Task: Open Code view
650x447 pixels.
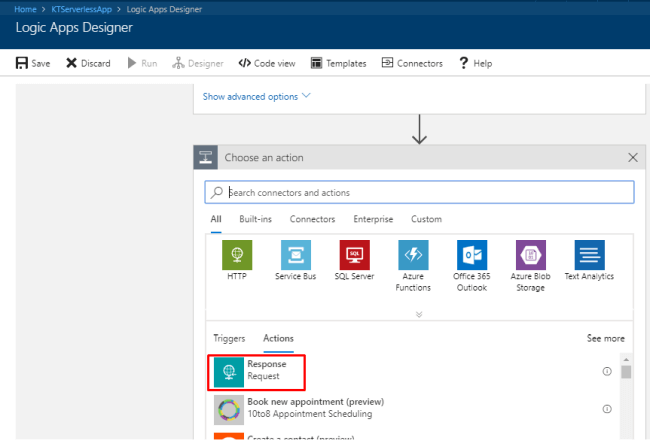Action: (x=267, y=63)
